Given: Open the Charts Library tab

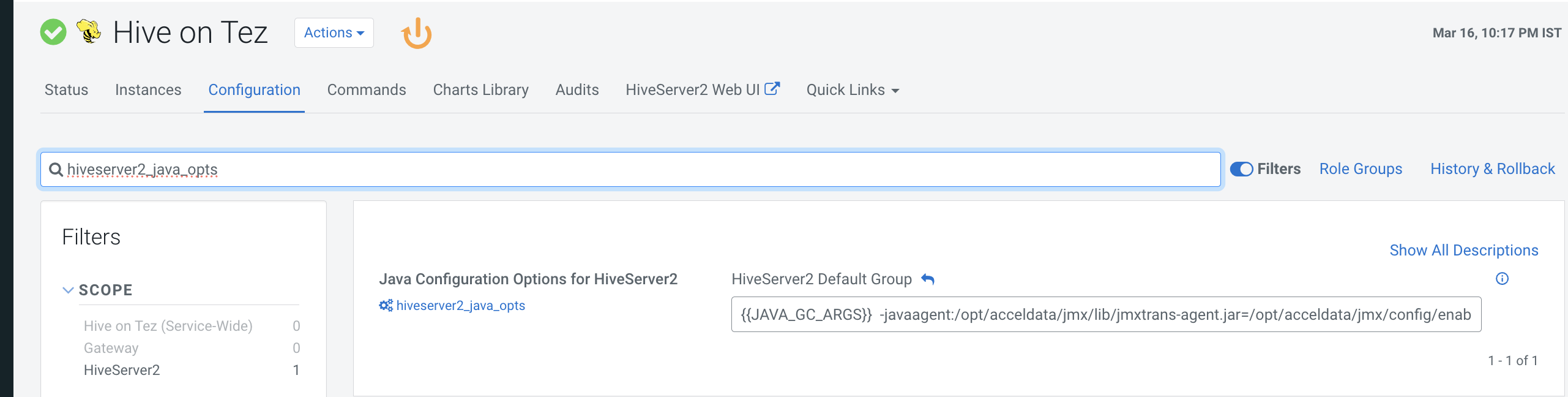Looking at the screenshot, I should [480, 90].
